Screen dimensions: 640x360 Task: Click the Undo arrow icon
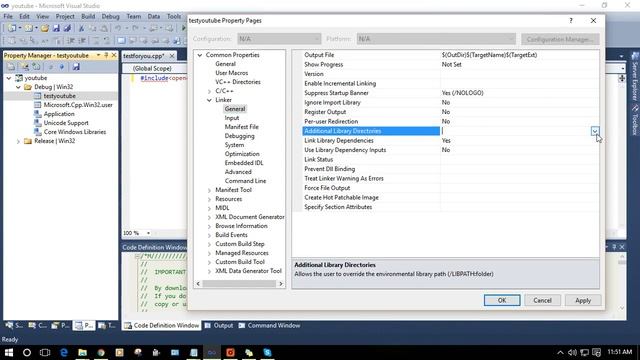click(x=118, y=28)
